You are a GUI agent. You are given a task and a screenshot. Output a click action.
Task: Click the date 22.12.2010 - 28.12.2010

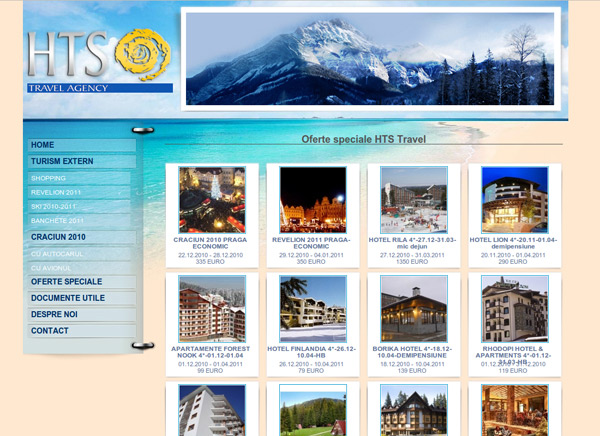point(210,255)
